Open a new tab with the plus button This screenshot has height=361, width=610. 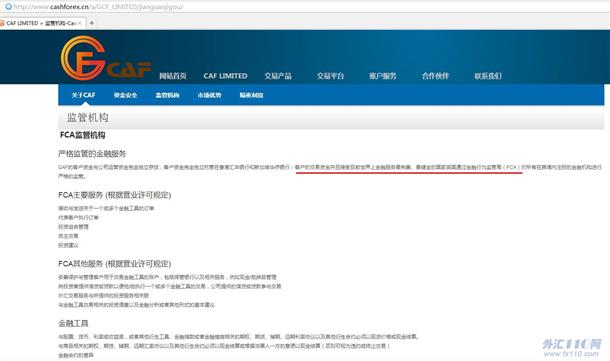(x=92, y=23)
